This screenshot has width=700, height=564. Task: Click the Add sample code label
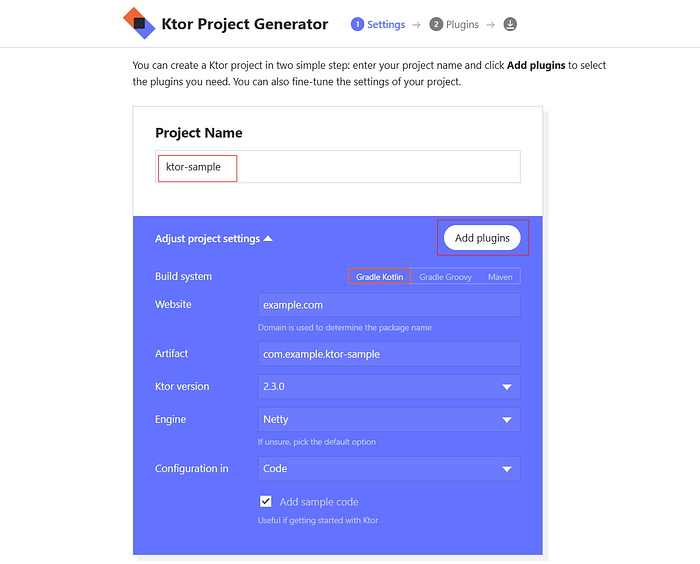[x=319, y=502]
